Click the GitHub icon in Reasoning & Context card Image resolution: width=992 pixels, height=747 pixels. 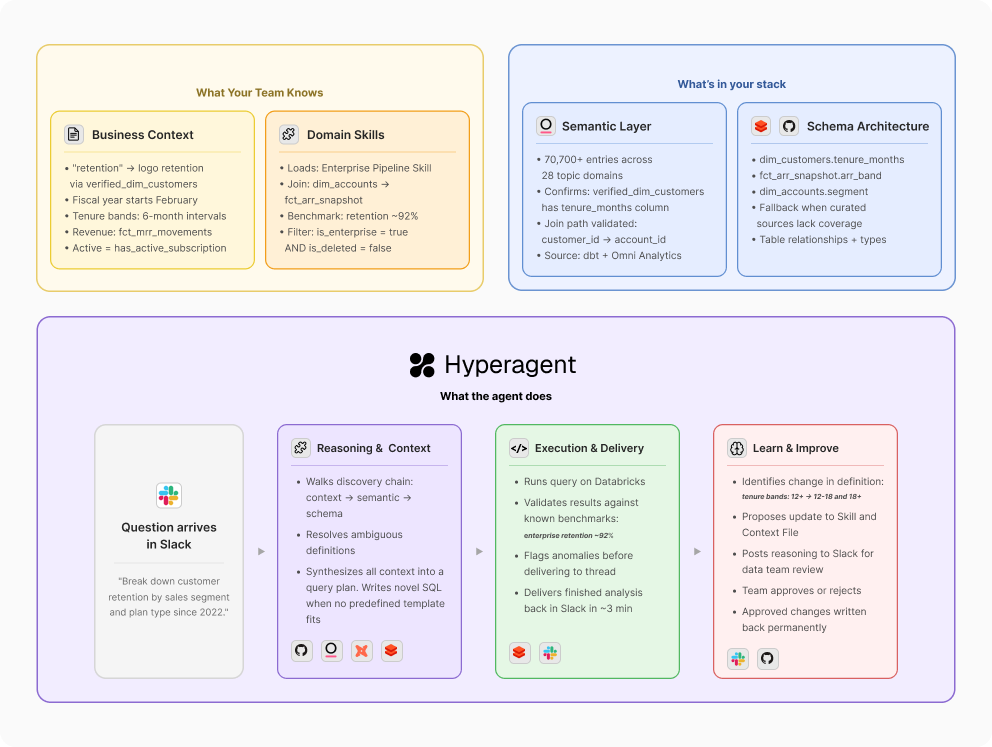coord(301,650)
